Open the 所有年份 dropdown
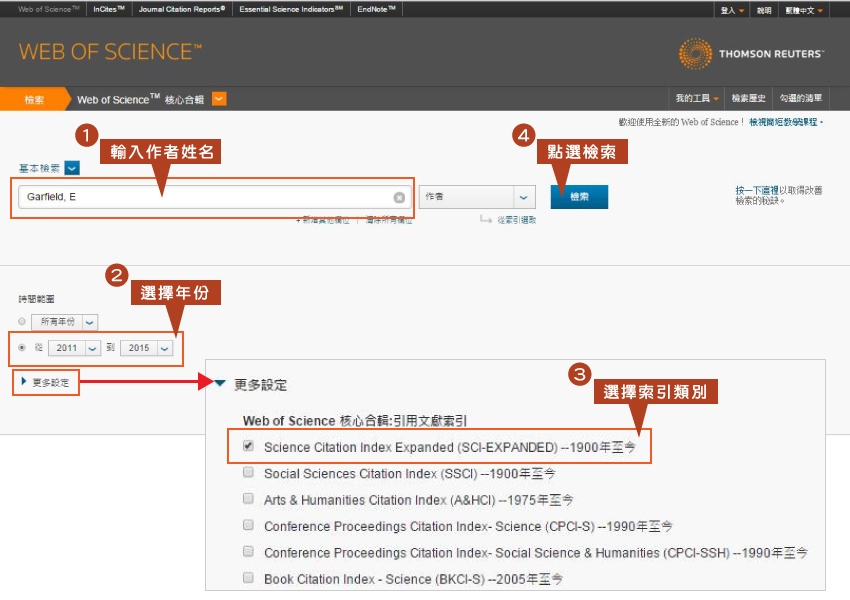The image size is (850, 600). 65,322
